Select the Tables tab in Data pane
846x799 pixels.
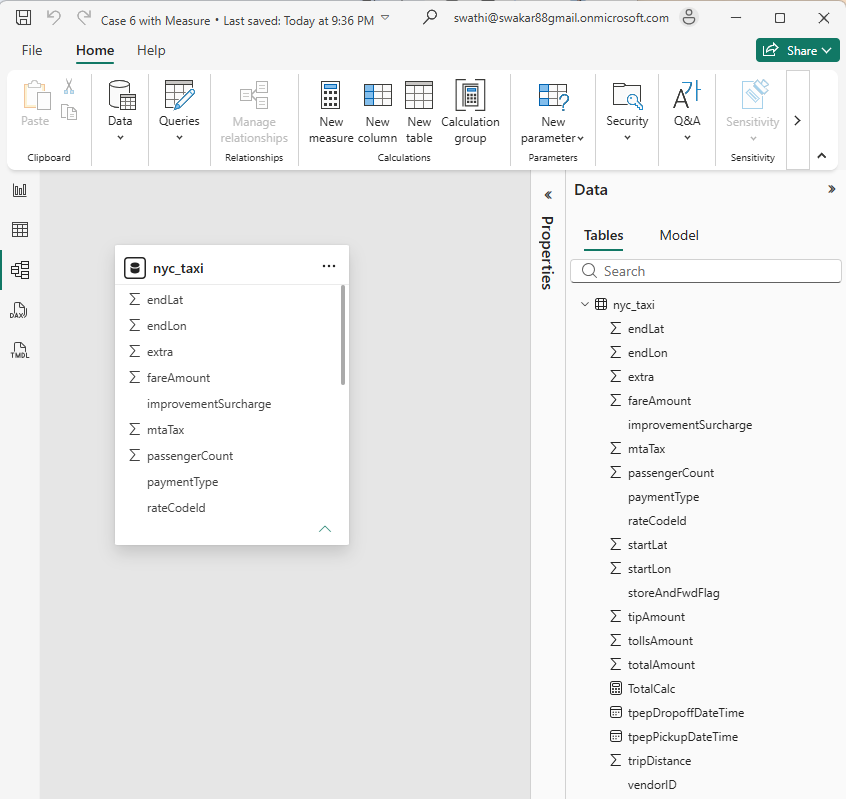(x=603, y=236)
